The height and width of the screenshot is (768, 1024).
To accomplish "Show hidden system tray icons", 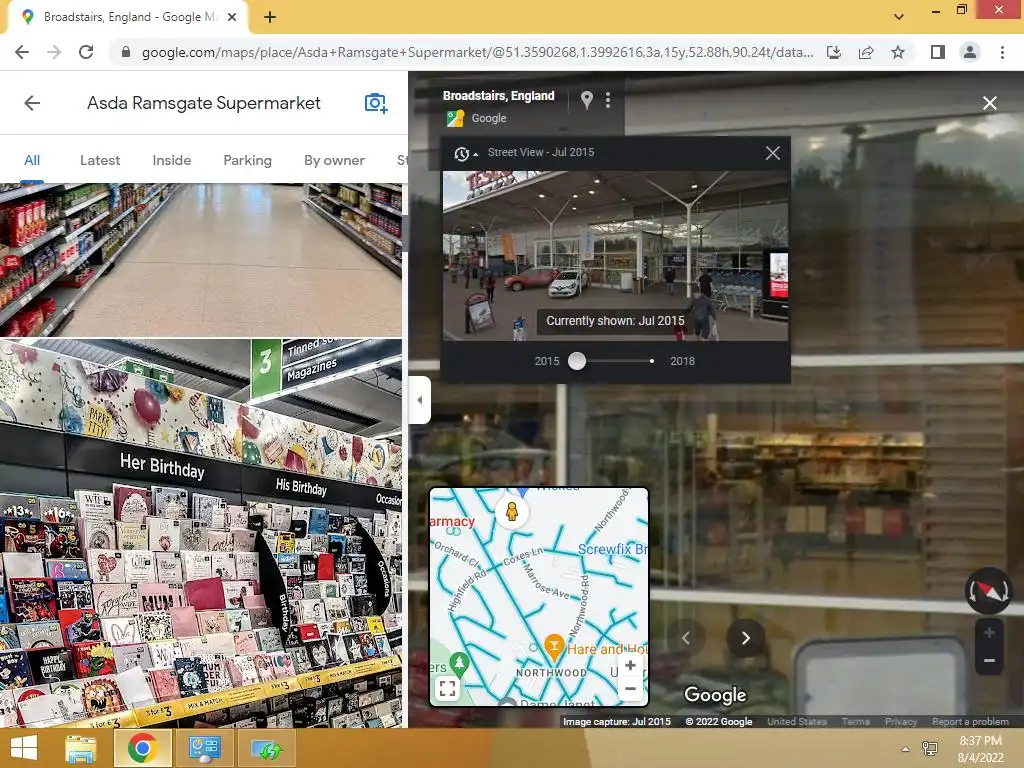I will tap(905, 749).
